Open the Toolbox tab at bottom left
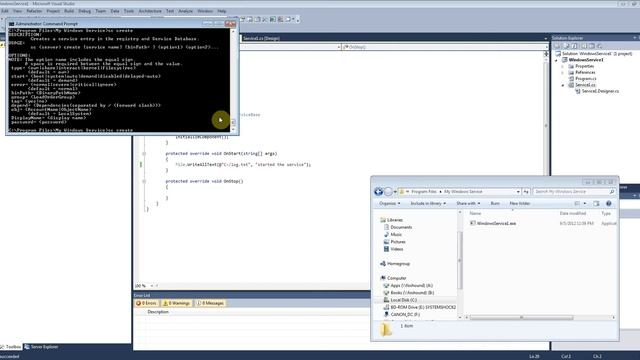 (x=11, y=347)
